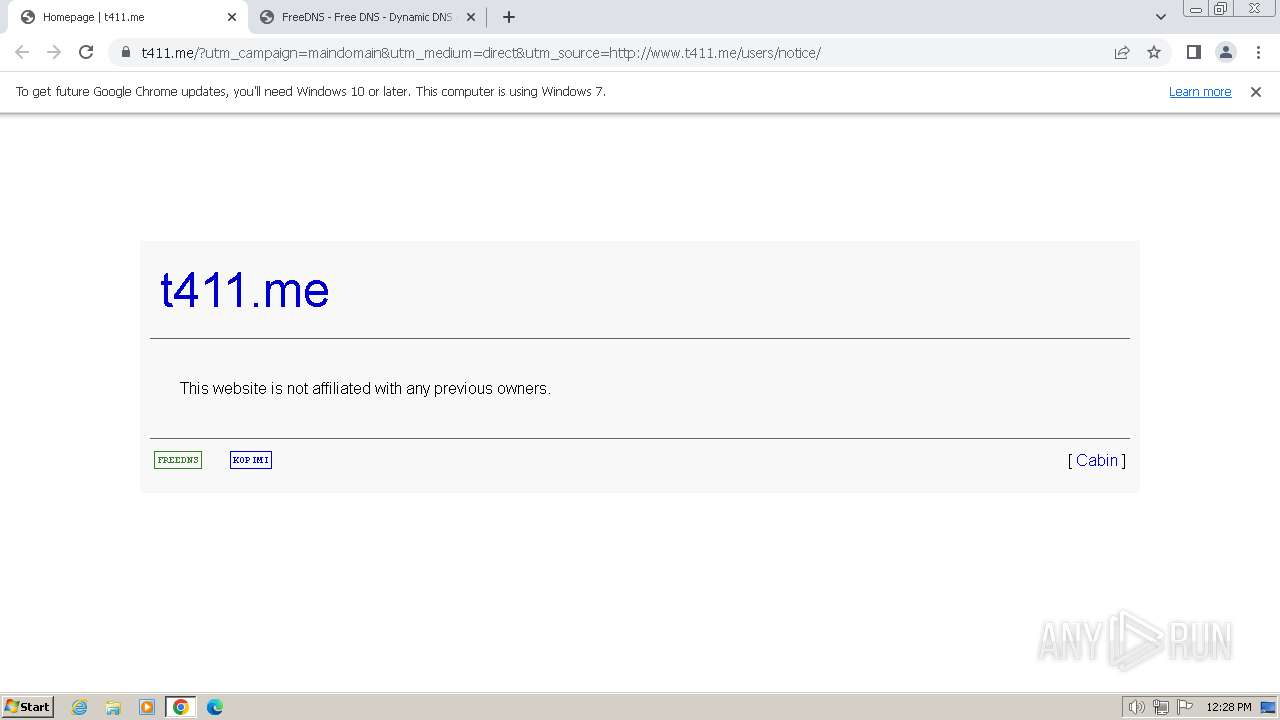
Task: Minimize the Chrome window
Action: click(1196, 9)
